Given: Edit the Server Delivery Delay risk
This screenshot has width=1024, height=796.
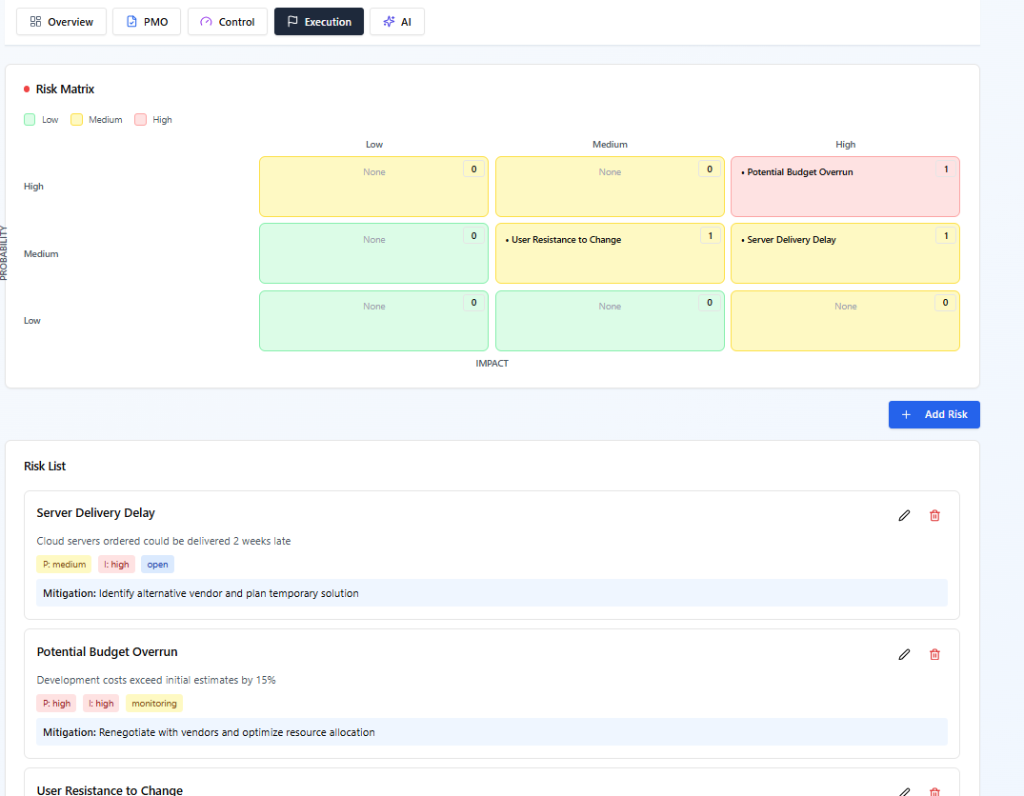Looking at the screenshot, I should 904,516.
